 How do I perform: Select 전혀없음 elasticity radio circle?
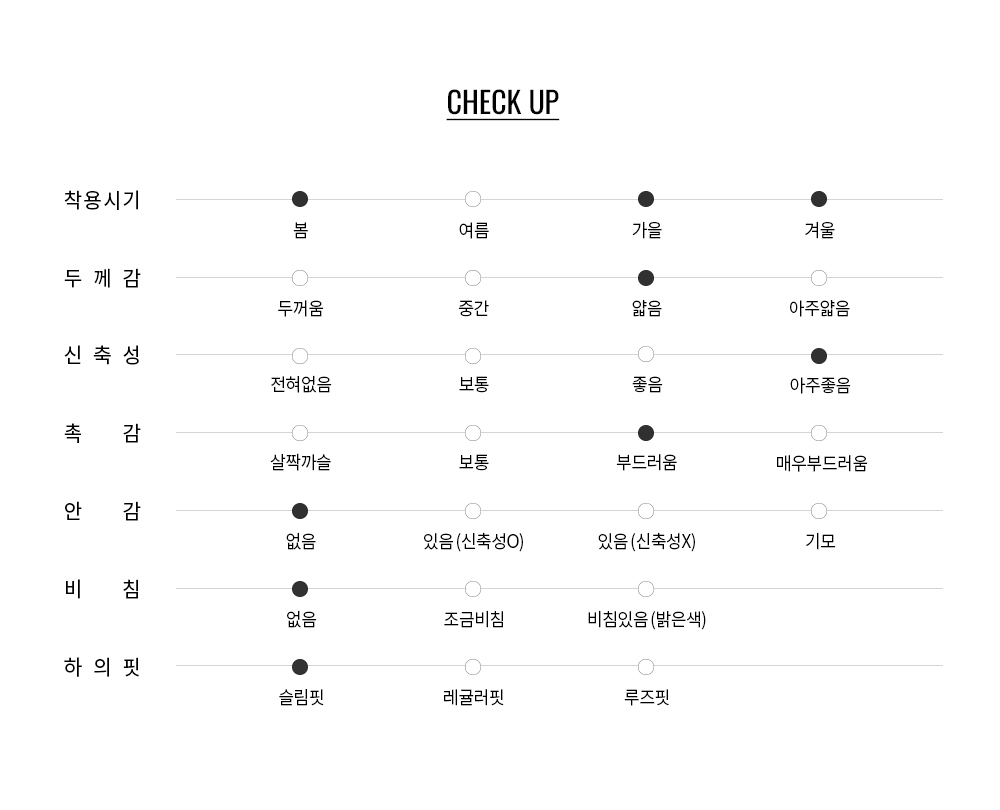point(300,356)
